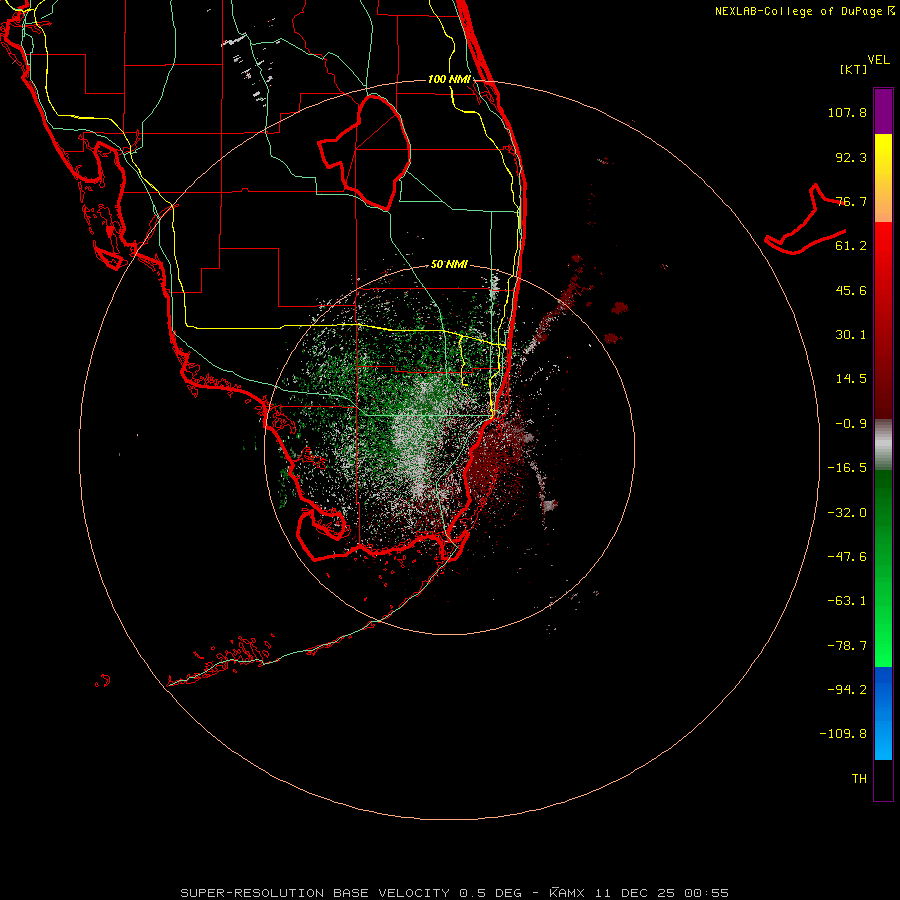Click the 14.5 velocity scale value
Screen dimensions: 900x900
pyautogui.click(x=851, y=379)
